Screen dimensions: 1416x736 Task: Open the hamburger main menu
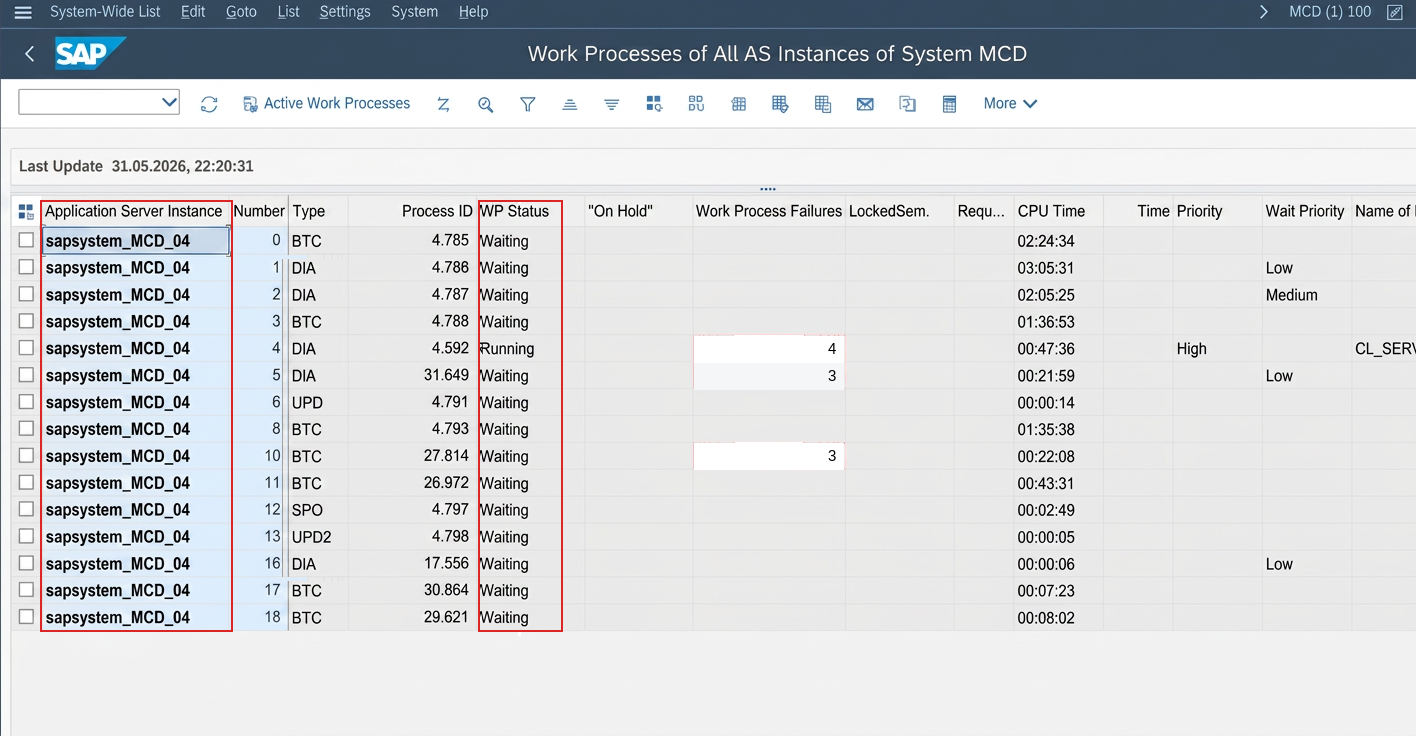(x=23, y=12)
